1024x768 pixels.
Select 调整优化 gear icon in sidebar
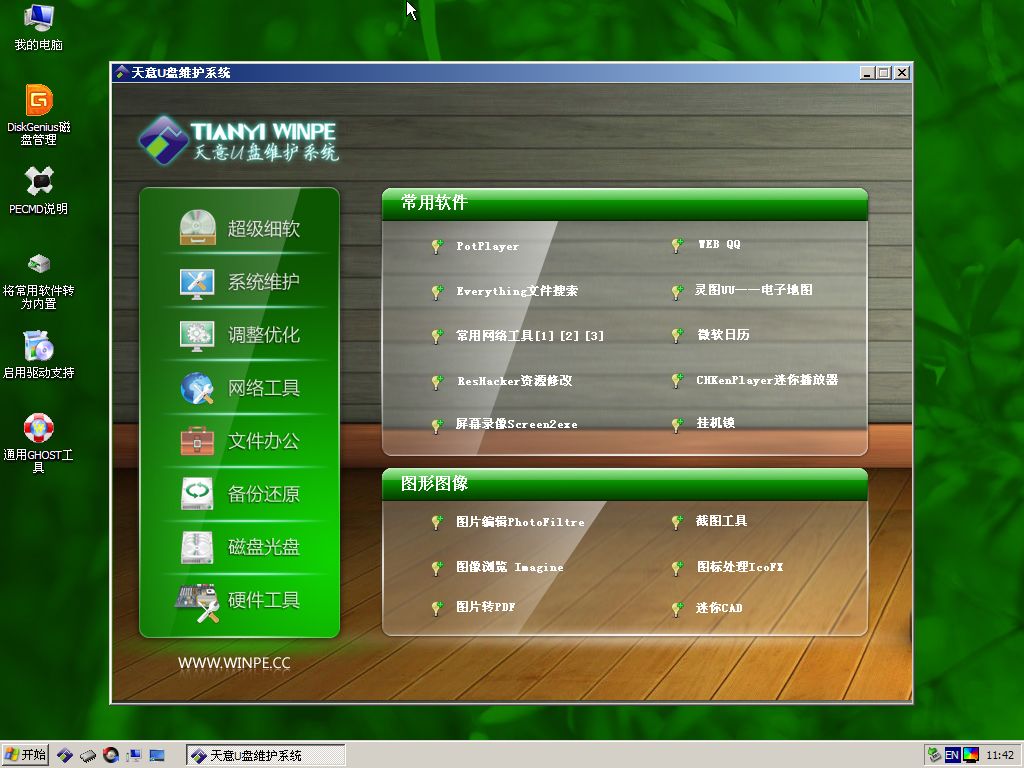tap(197, 336)
